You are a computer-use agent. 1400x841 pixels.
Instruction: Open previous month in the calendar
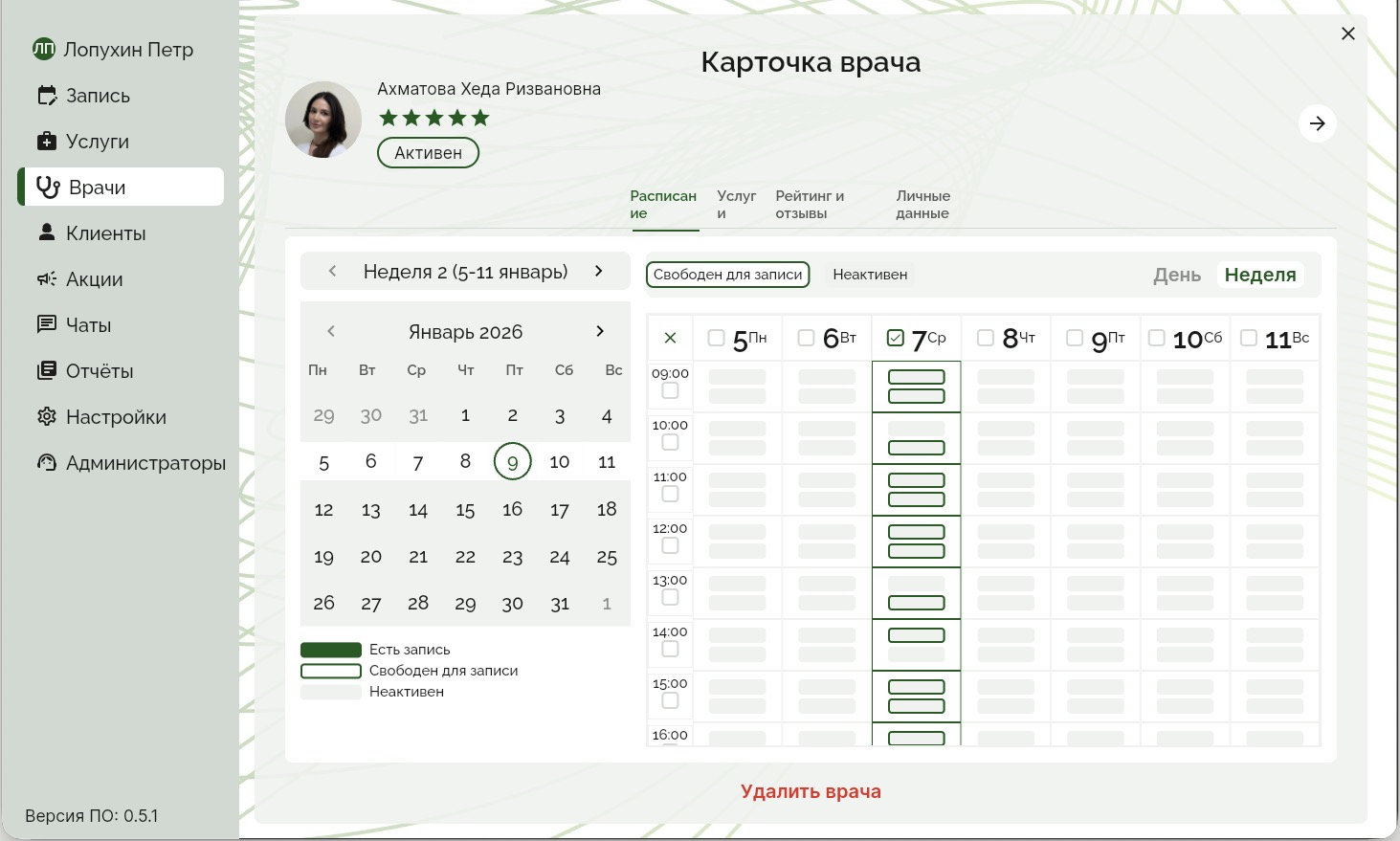tap(331, 331)
